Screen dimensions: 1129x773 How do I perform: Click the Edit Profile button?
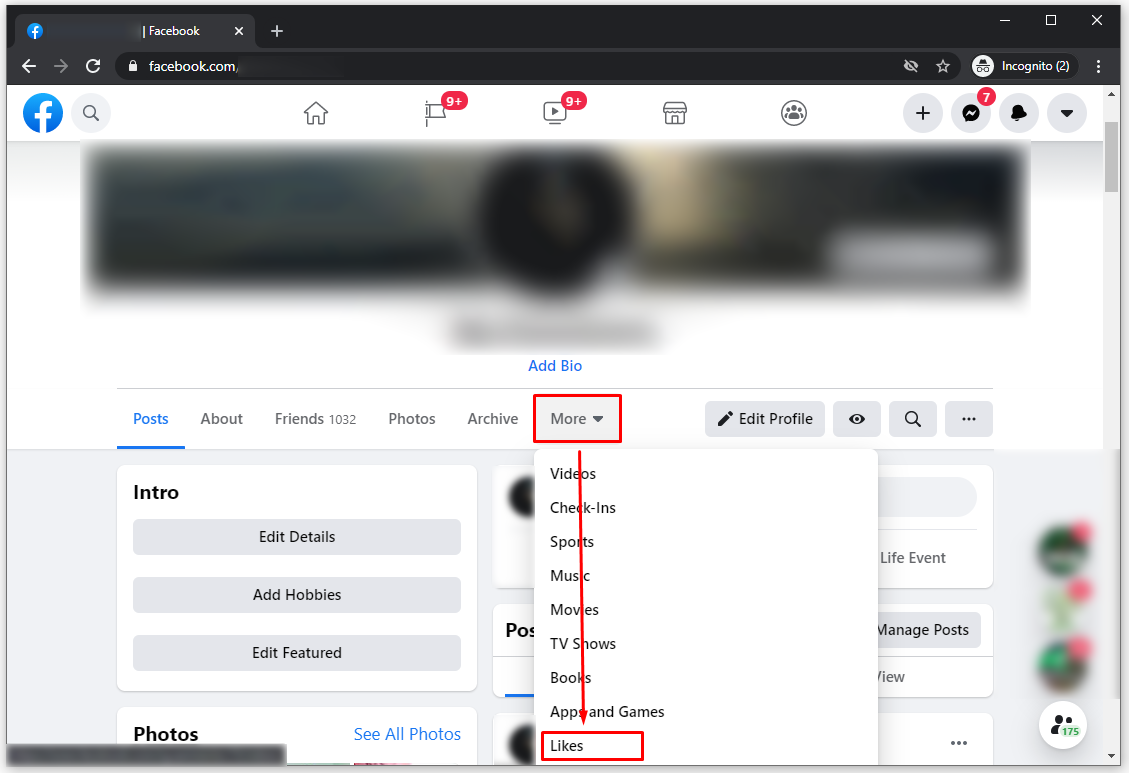pyautogui.click(x=764, y=419)
